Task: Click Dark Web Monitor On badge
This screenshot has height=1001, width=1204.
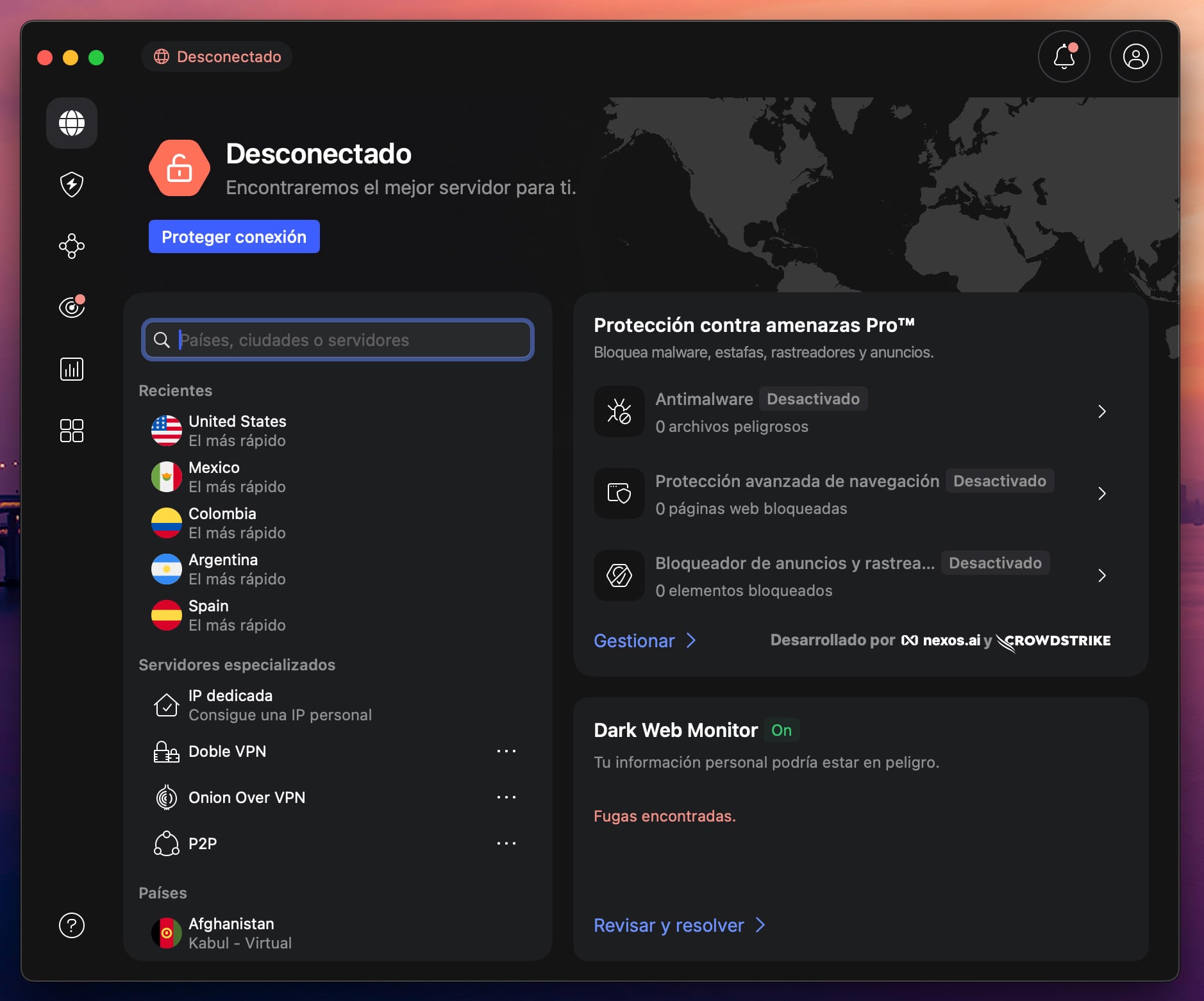Action: point(782,730)
